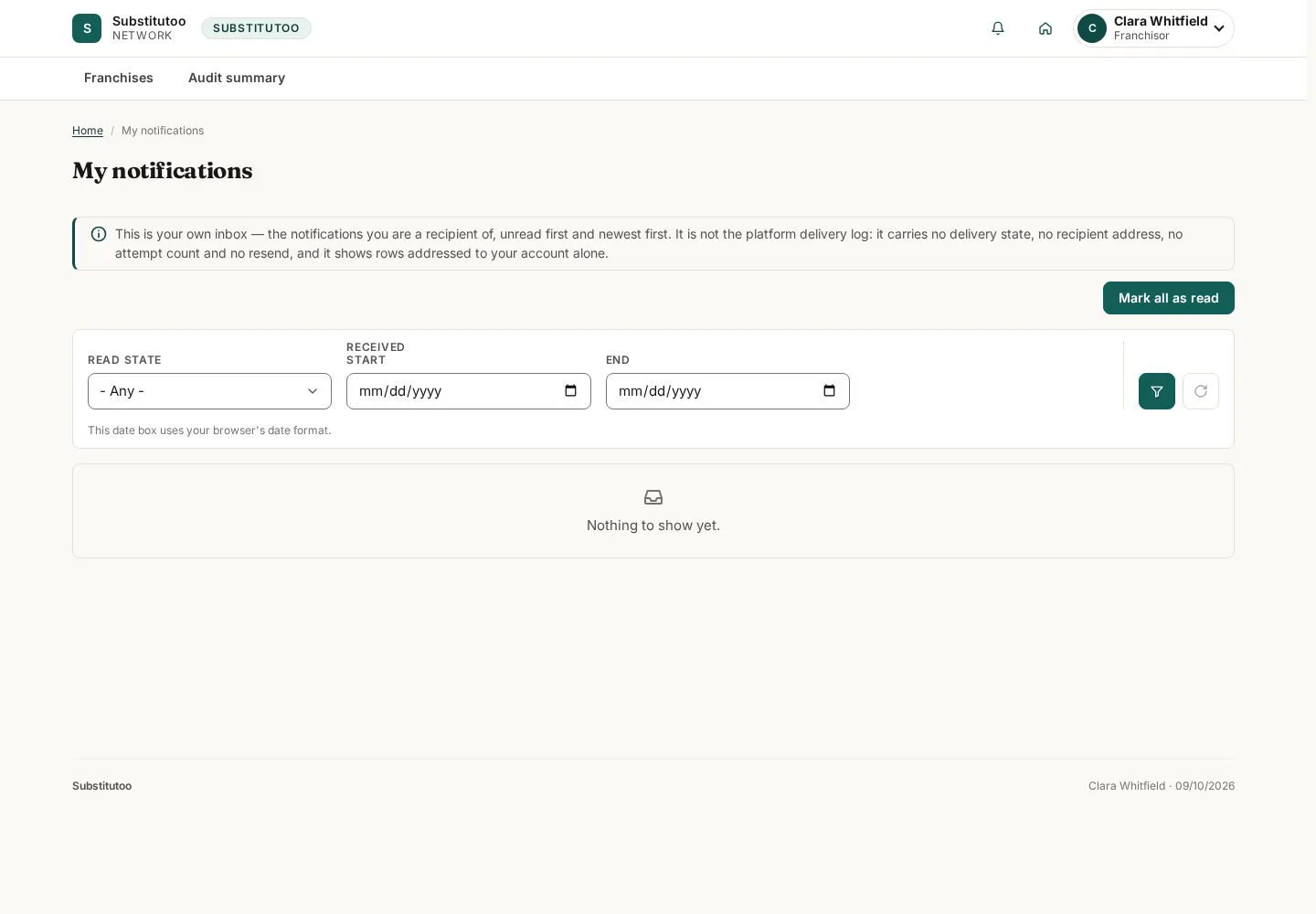Screen dimensions: 1316x914
Task: Click the Clara Whitfield avatar circle
Action: (x=1092, y=28)
